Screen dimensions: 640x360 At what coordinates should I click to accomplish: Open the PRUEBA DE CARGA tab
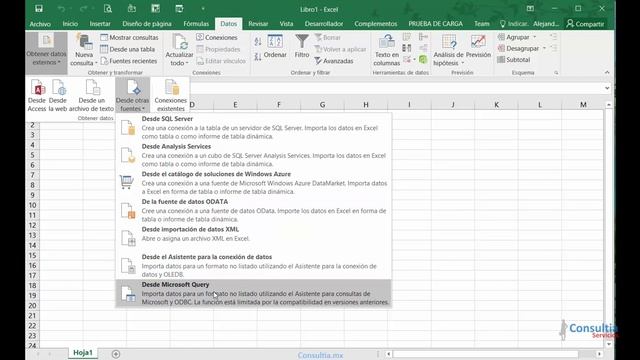(436, 24)
